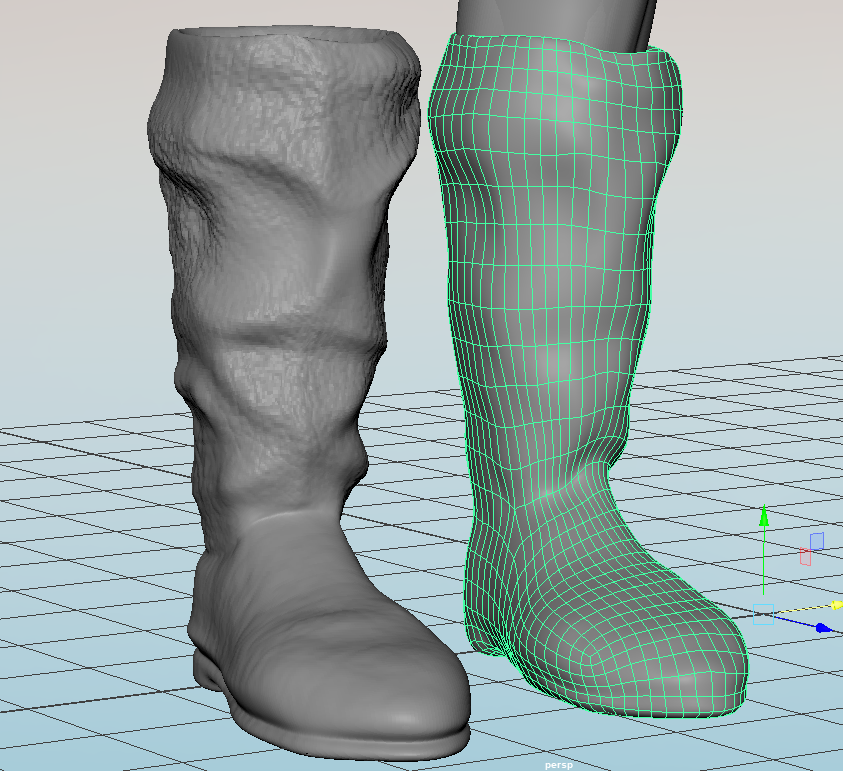
Task: Click the persp camera label
Action: coord(559,765)
